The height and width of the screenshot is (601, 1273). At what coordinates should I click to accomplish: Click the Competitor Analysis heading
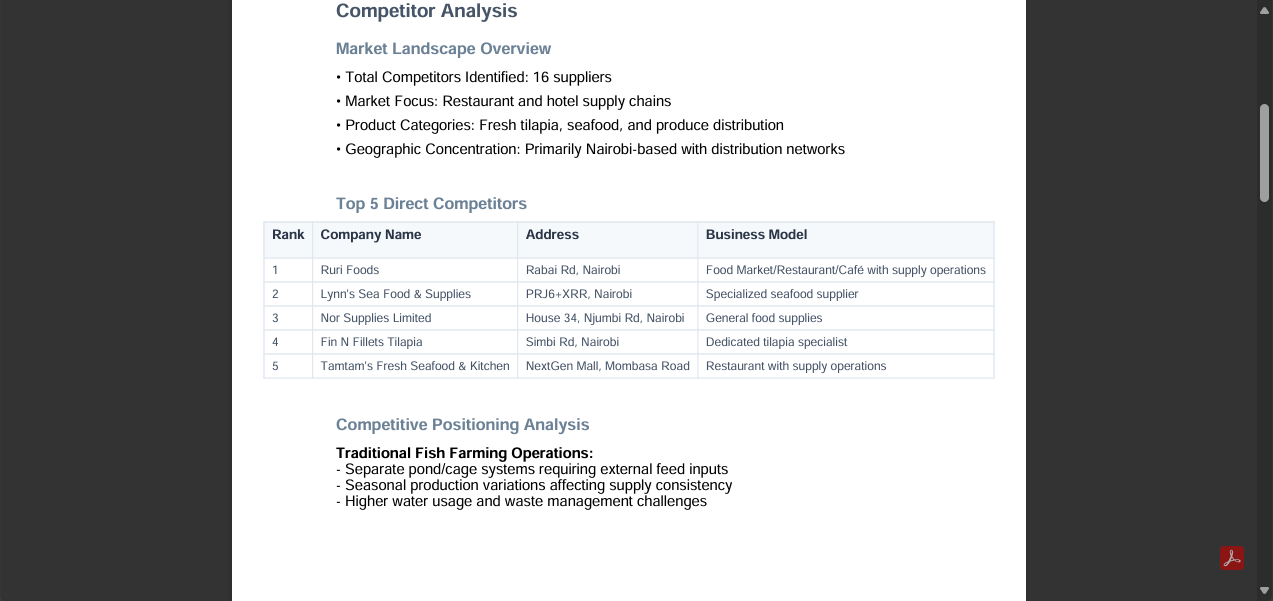click(427, 11)
